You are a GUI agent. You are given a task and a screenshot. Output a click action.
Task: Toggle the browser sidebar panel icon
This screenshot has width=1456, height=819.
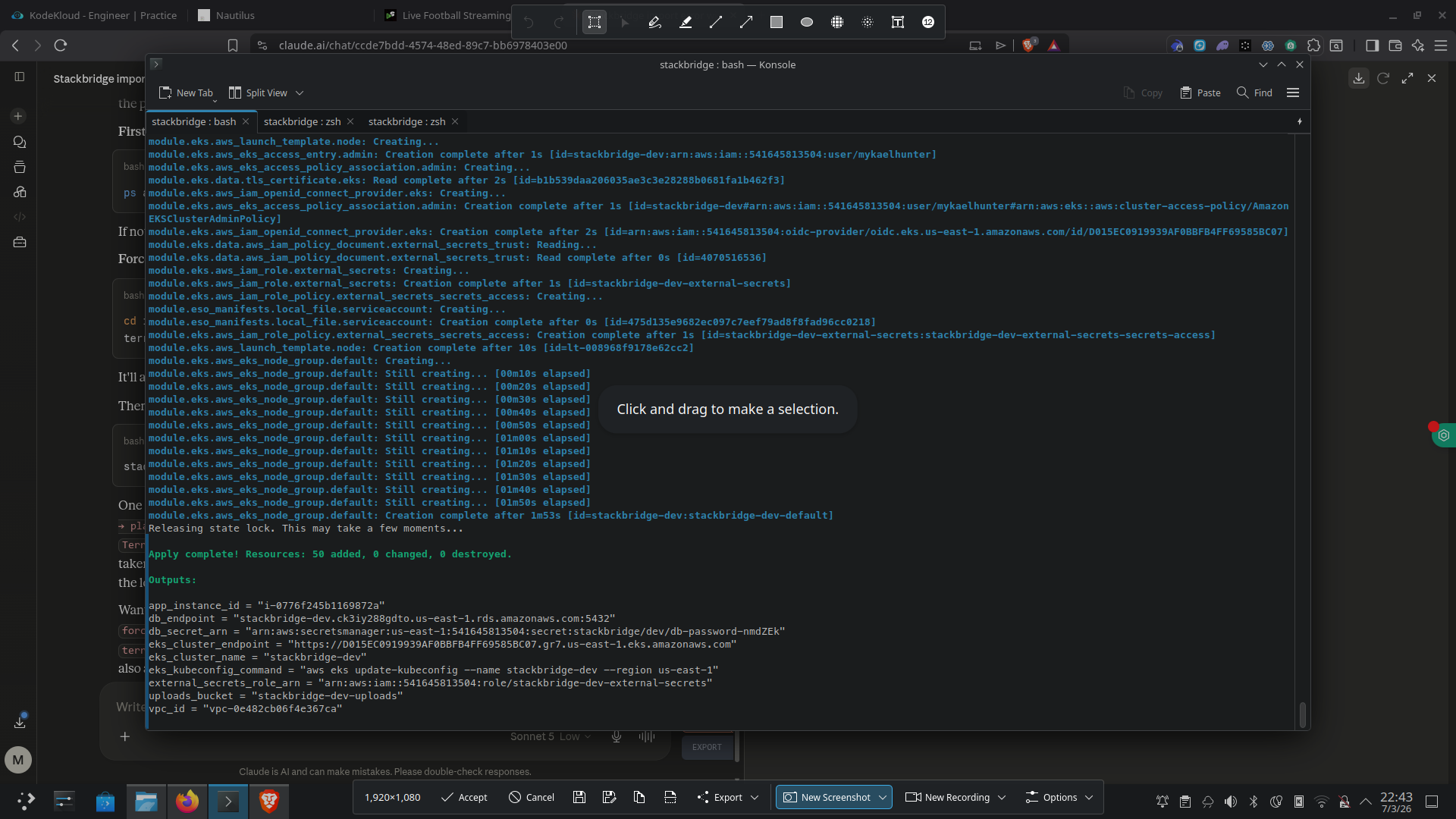(x=1372, y=45)
